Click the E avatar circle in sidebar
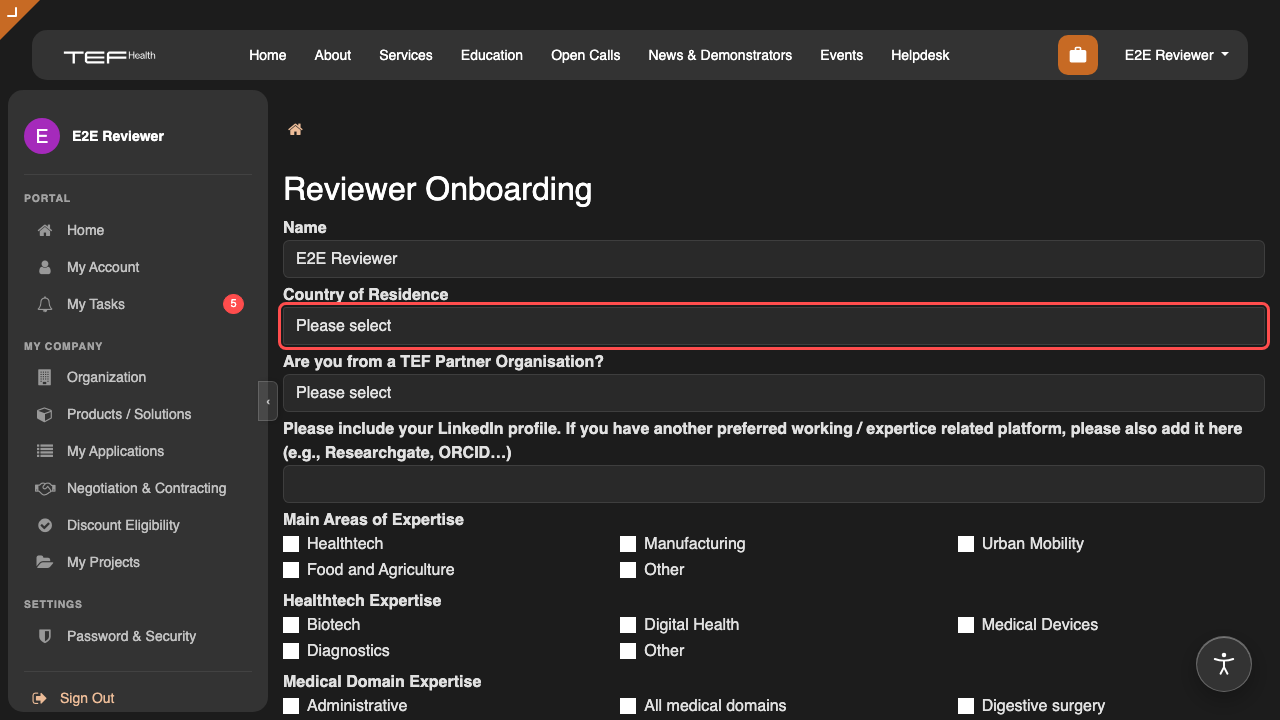Image resolution: width=1280 pixels, height=720 pixels. [42, 136]
